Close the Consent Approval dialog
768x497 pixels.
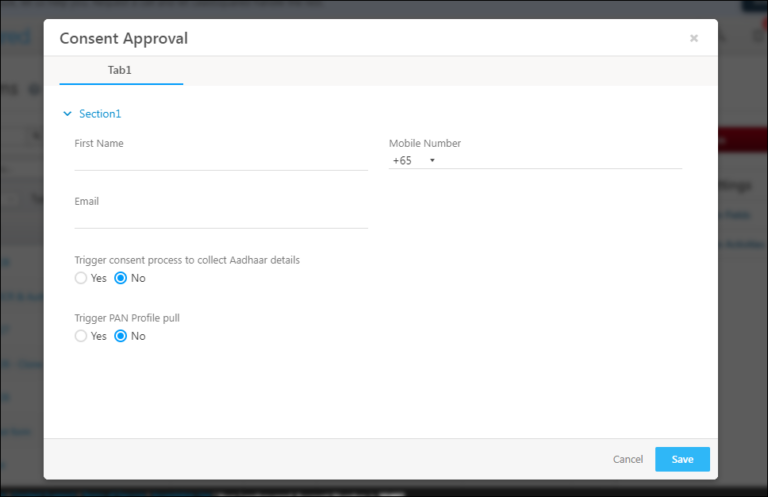693,39
